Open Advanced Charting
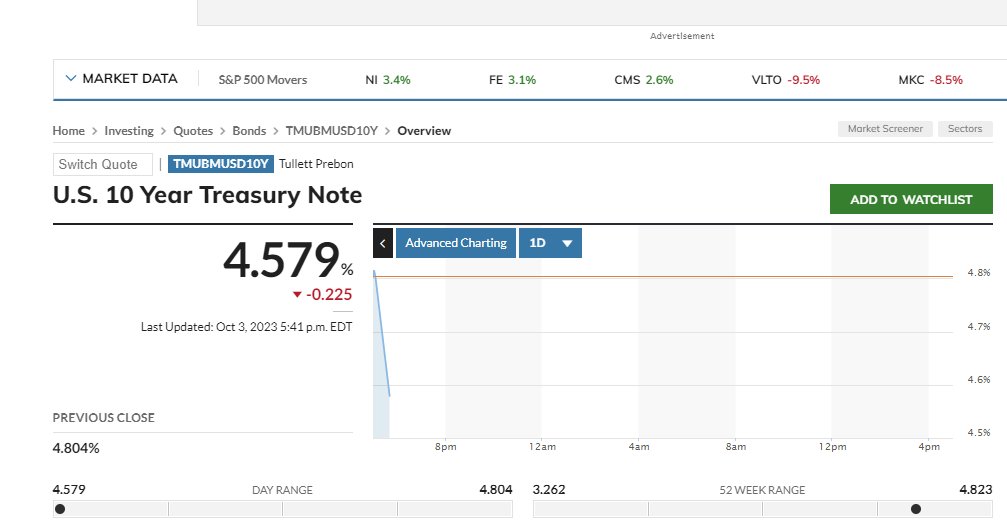1007x530 pixels. point(456,243)
